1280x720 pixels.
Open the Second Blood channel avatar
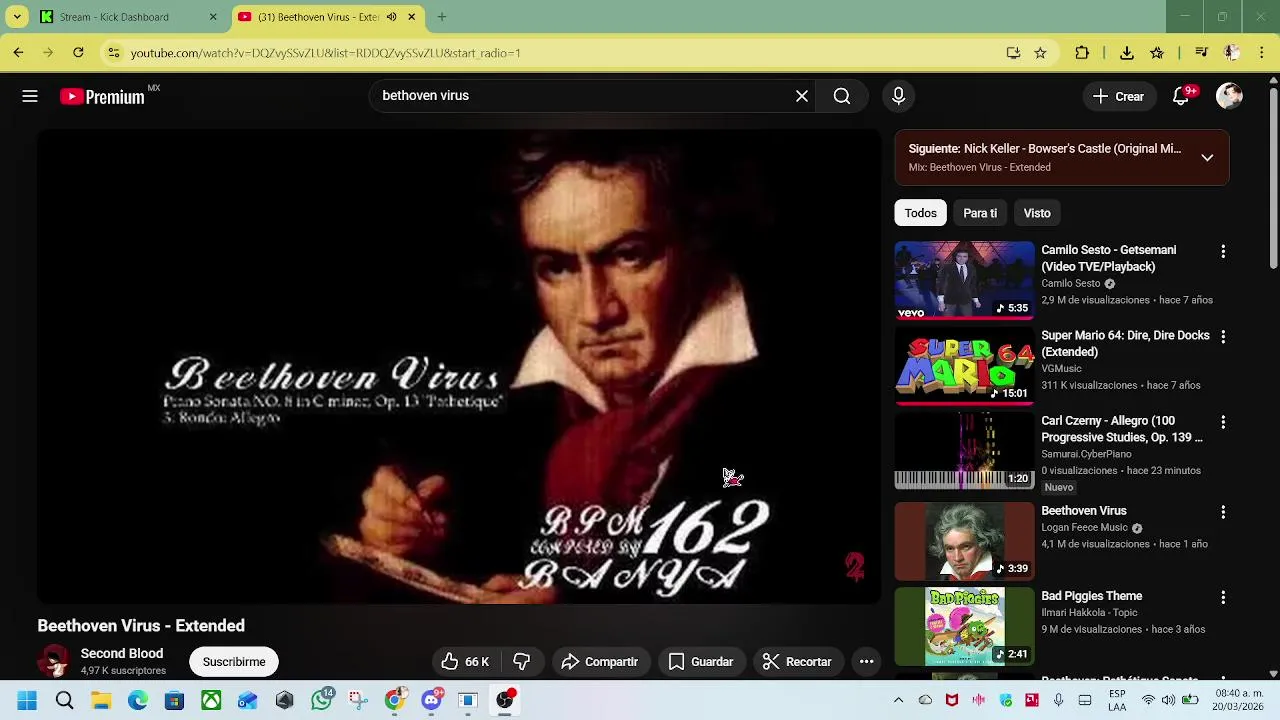click(x=54, y=661)
